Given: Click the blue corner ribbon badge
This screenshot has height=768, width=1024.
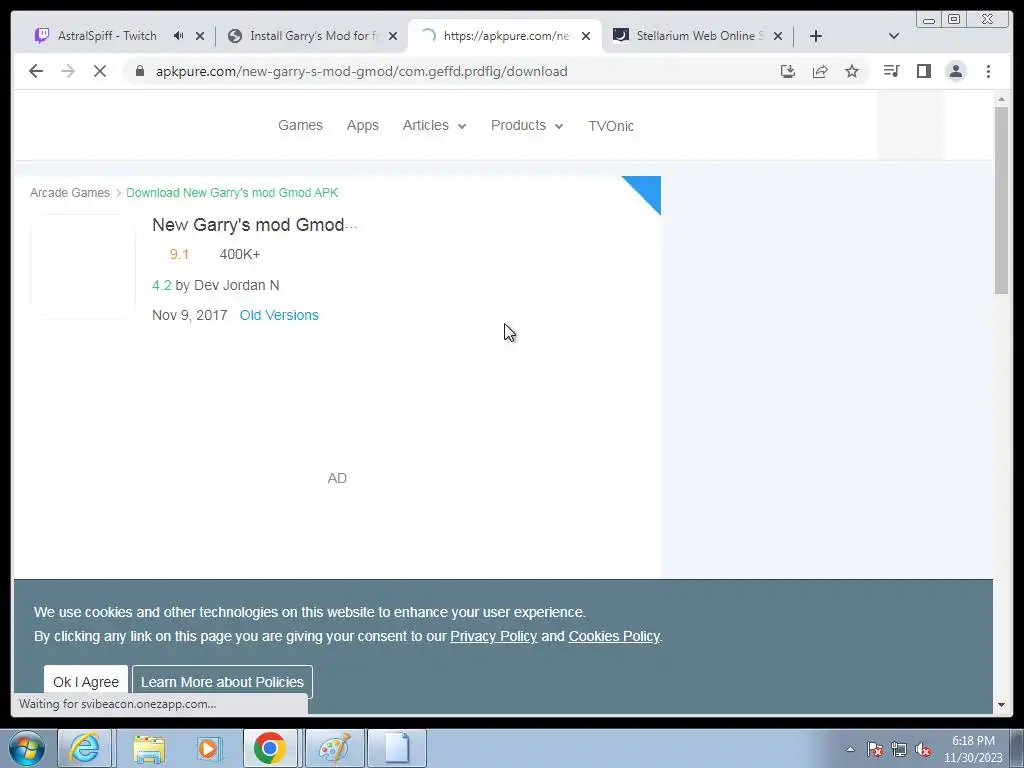Looking at the screenshot, I should pyautogui.click(x=648, y=189).
